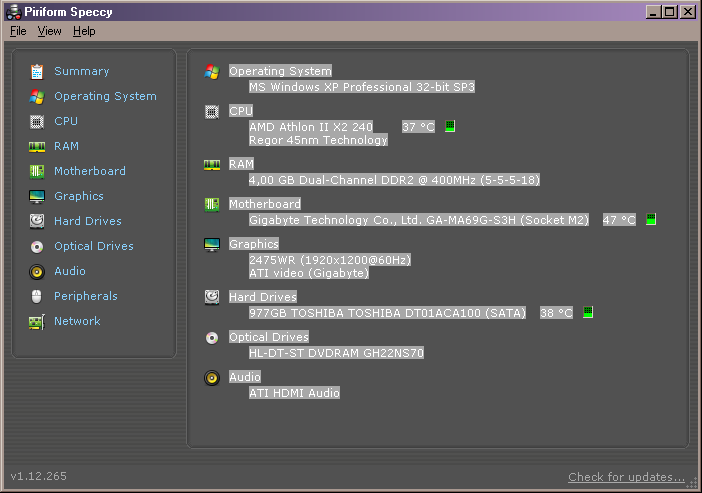Open the Graphics sidebar section

coord(79,196)
